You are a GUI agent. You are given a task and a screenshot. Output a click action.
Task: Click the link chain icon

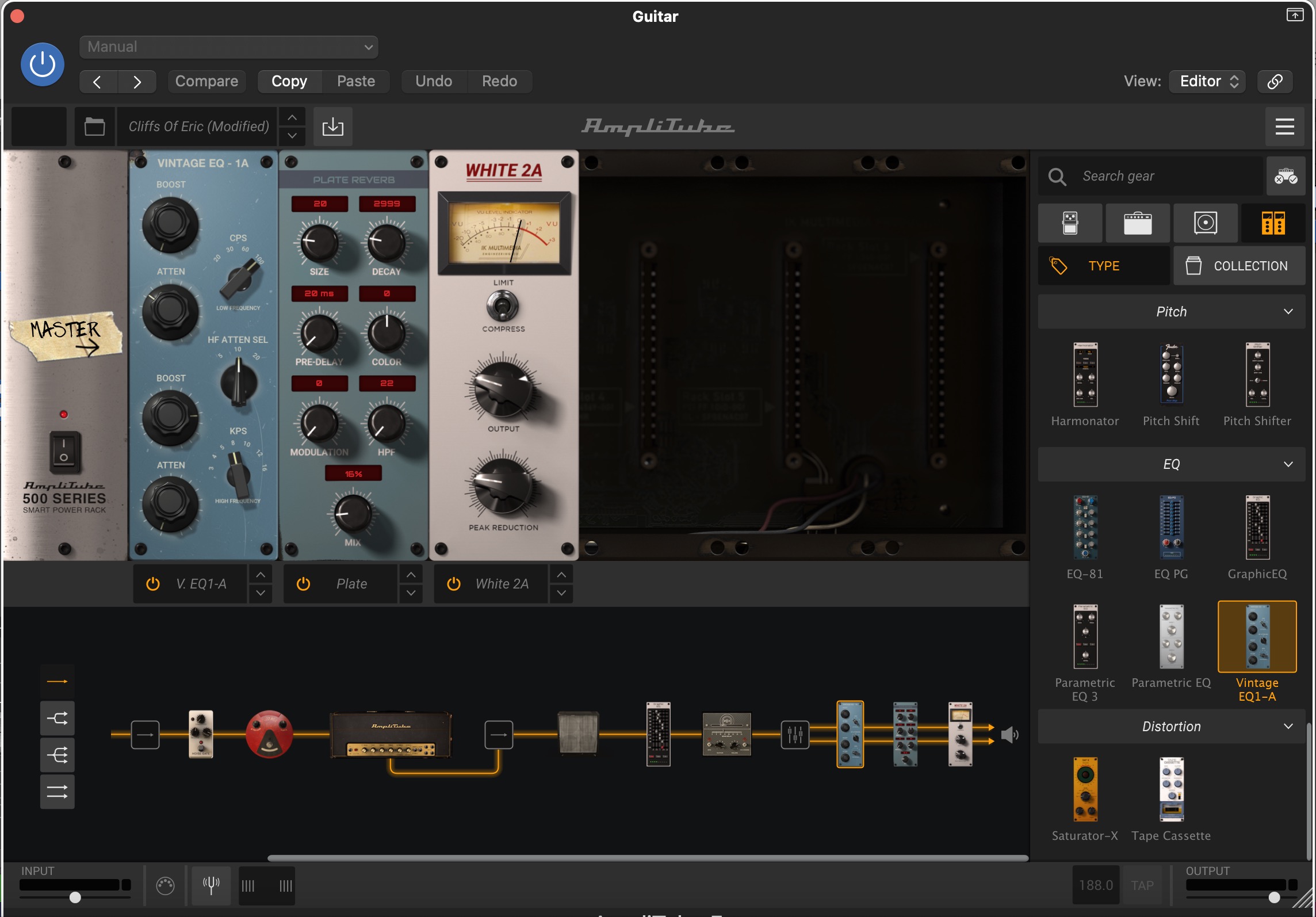click(1275, 81)
